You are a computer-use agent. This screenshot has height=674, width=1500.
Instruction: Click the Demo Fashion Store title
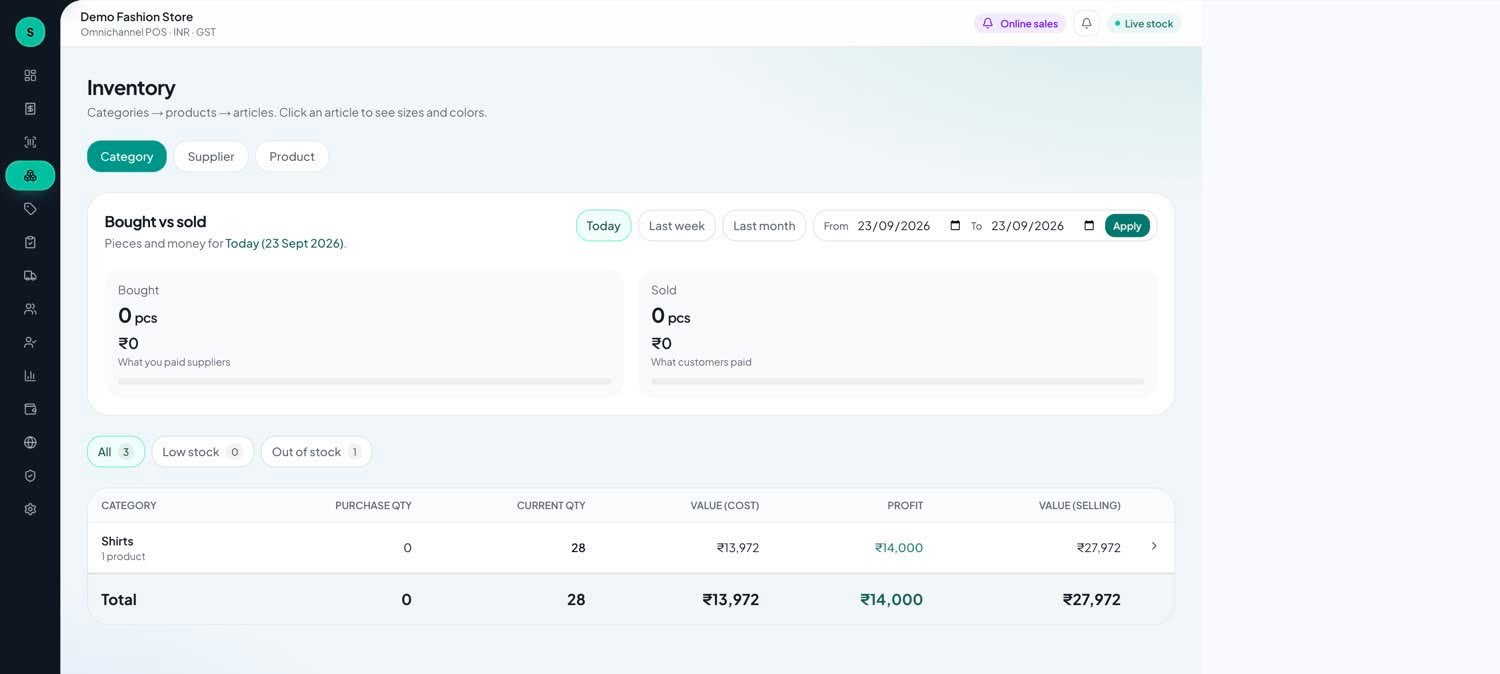[137, 17]
